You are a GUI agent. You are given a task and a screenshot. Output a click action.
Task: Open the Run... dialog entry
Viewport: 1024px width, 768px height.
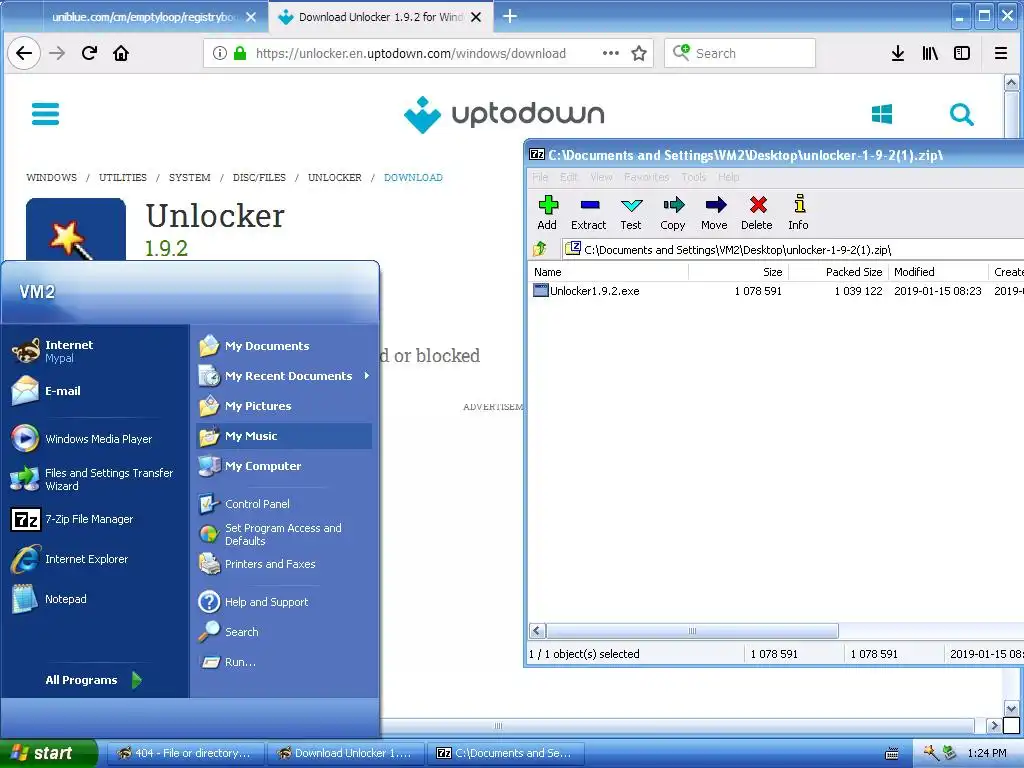tap(284, 662)
